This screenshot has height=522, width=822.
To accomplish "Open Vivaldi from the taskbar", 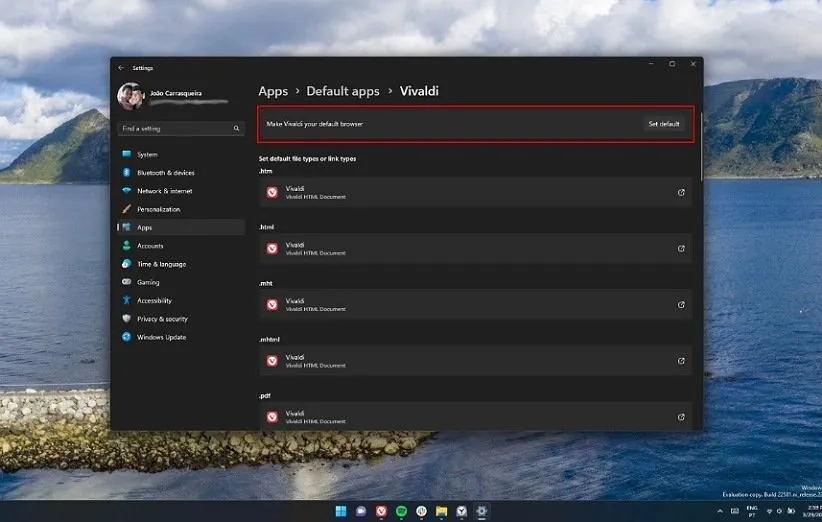I will point(381,511).
